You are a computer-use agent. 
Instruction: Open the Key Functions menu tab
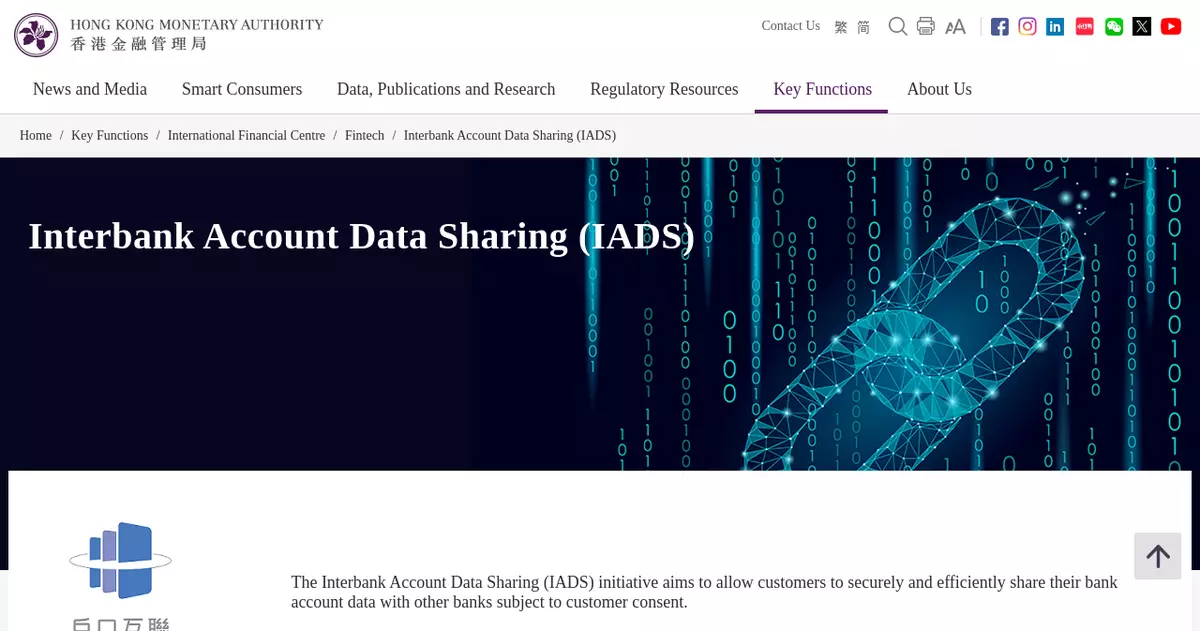822,89
